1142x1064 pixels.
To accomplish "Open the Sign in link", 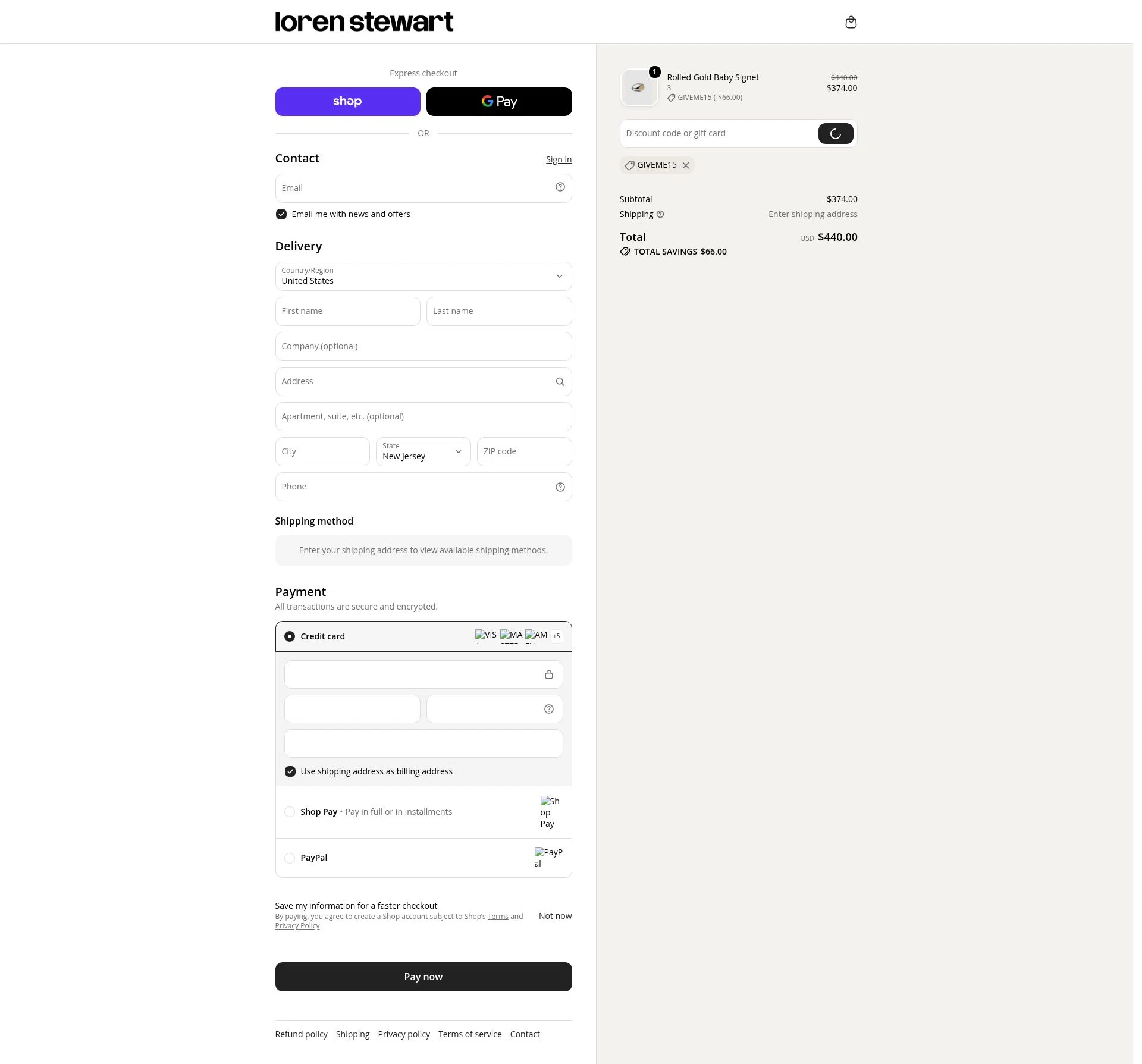I will pyautogui.click(x=559, y=159).
